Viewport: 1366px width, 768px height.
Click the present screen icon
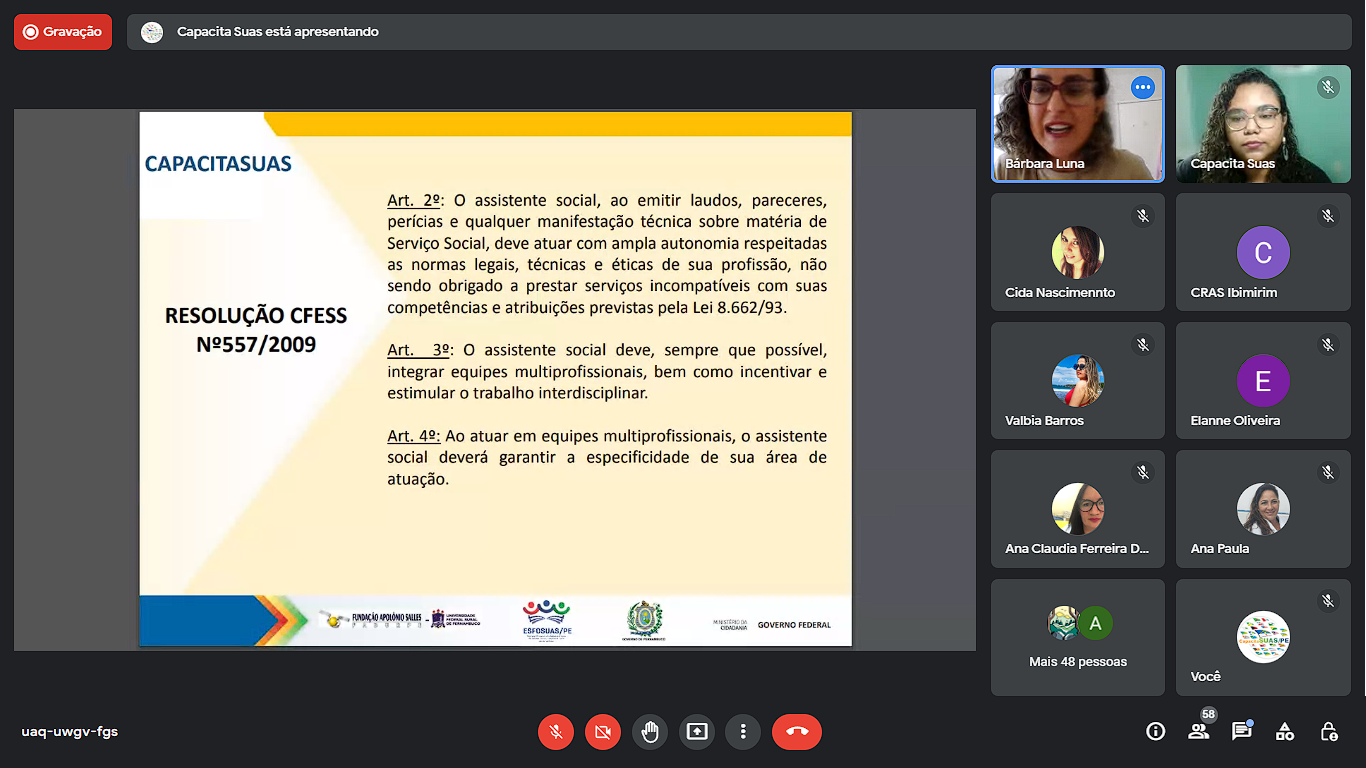(697, 732)
